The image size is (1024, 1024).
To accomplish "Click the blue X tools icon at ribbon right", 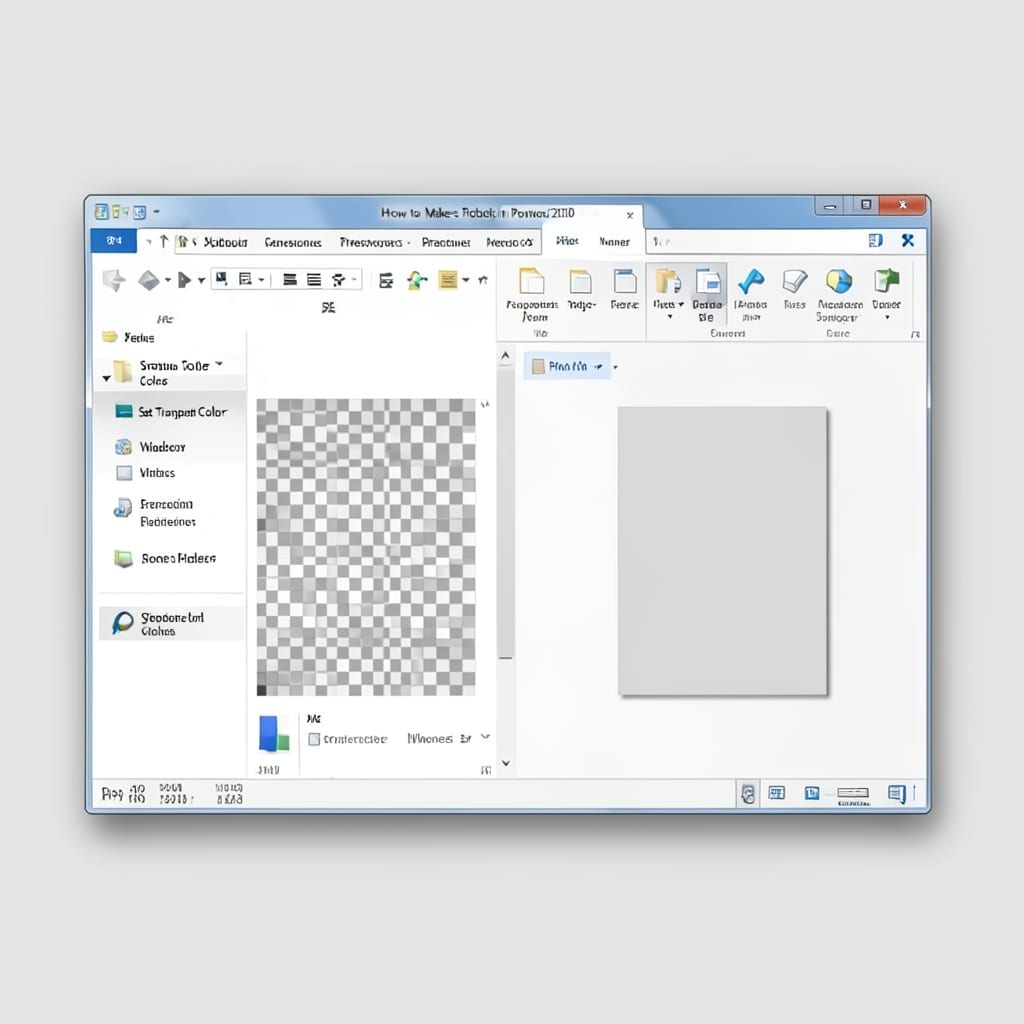I will 908,241.
